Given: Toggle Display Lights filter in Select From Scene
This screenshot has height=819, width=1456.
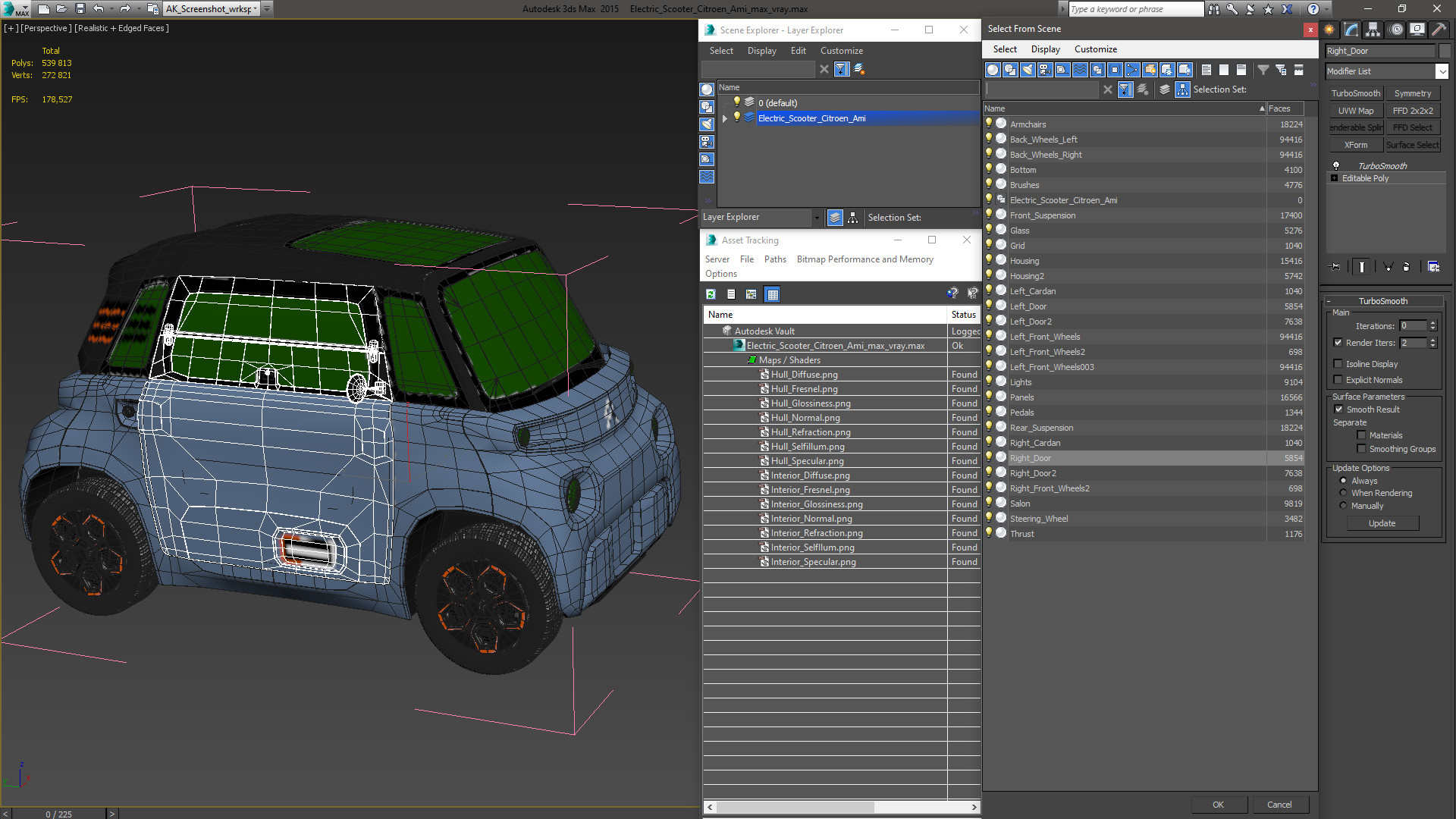Looking at the screenshot, I should coord(1028,70).
